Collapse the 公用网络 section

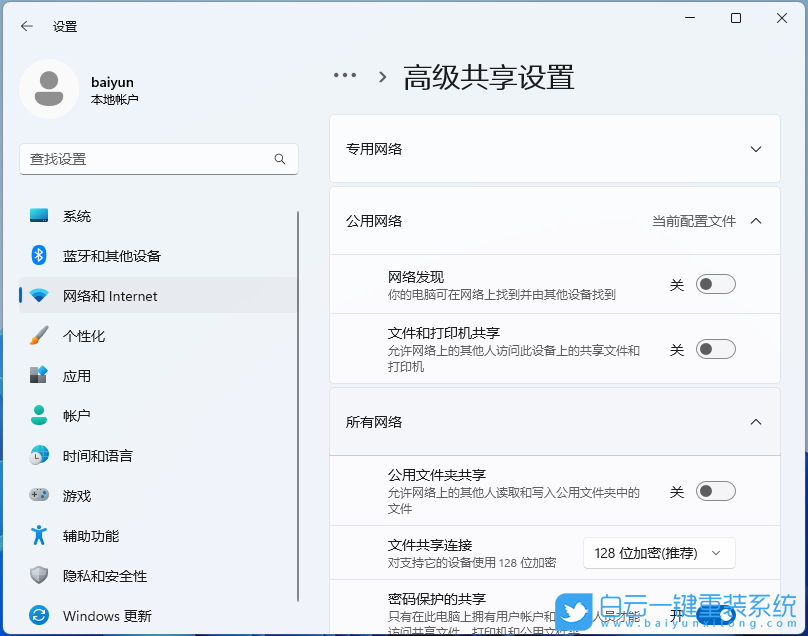756,220
